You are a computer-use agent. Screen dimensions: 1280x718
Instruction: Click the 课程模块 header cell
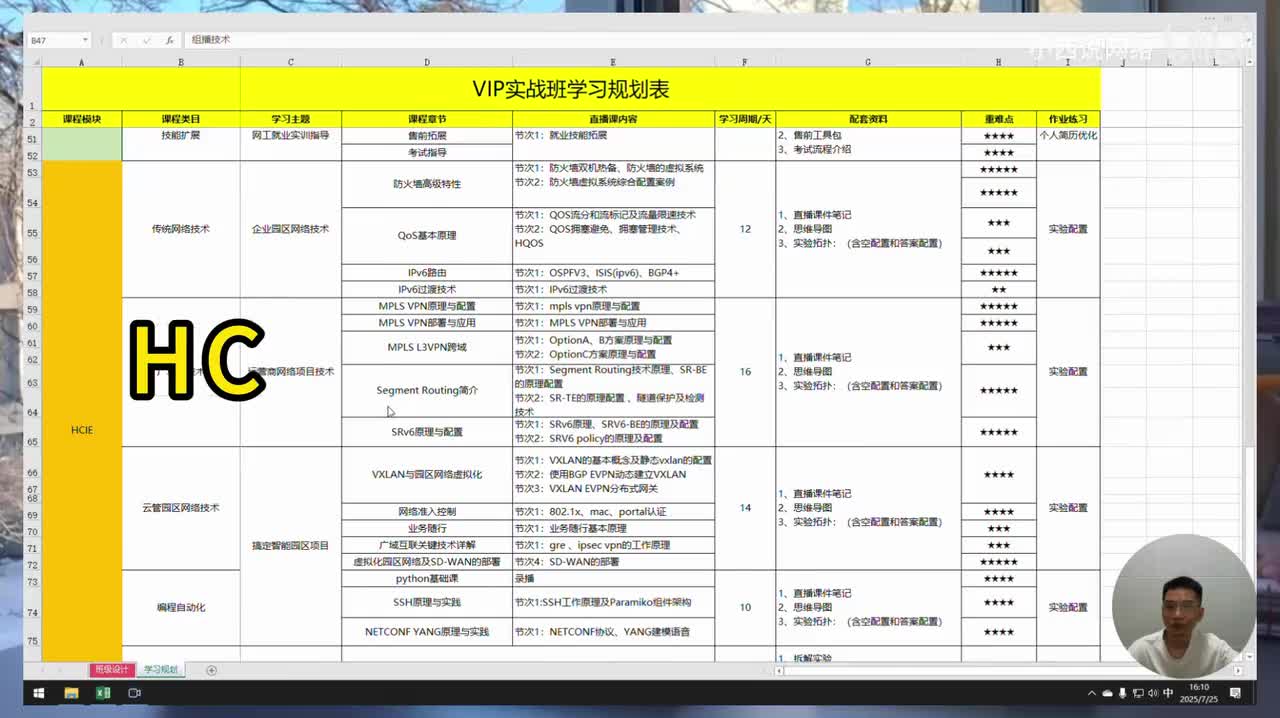pyautogui.click(x=81, y=119)
